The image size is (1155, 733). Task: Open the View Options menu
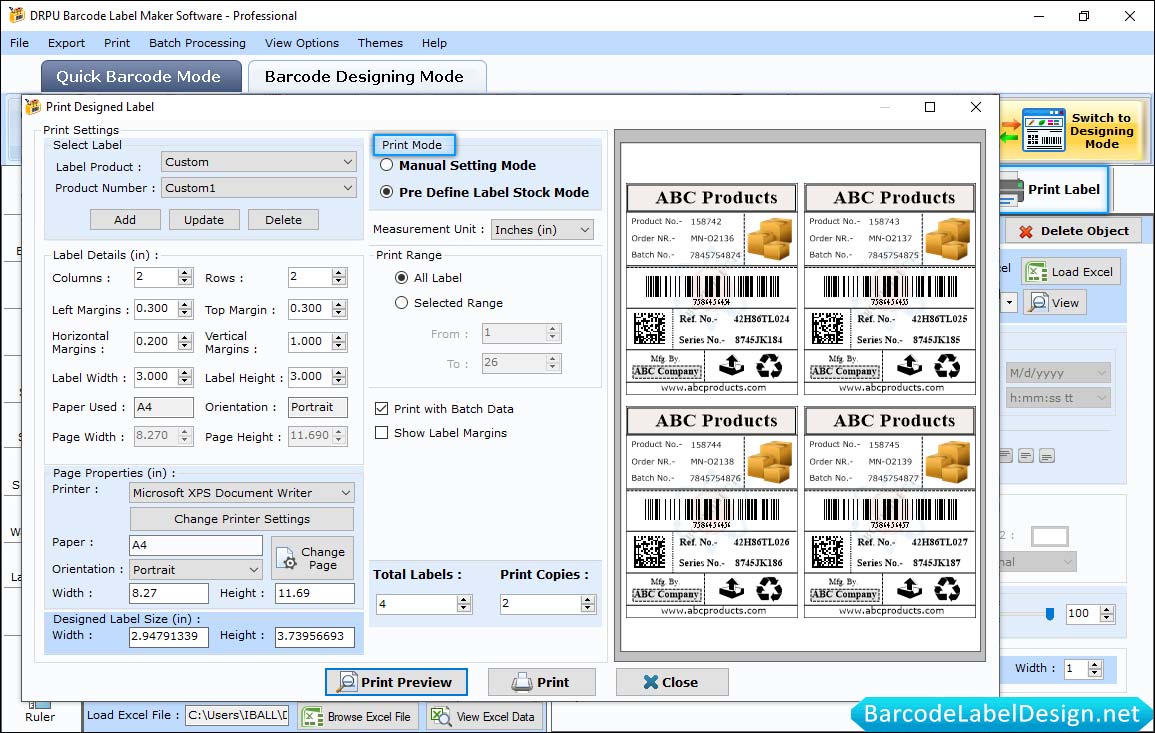[302, 43]
